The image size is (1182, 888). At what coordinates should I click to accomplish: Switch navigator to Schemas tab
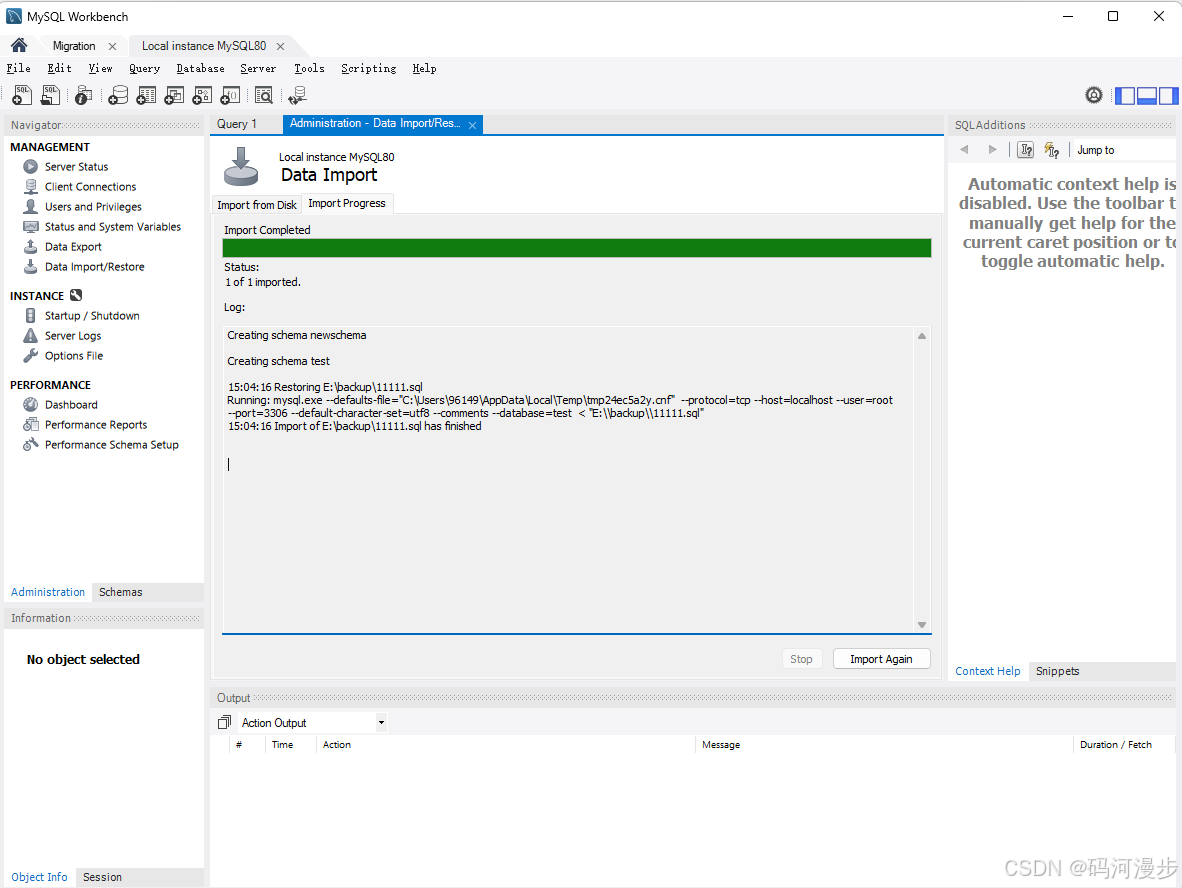tap(121, 593)
